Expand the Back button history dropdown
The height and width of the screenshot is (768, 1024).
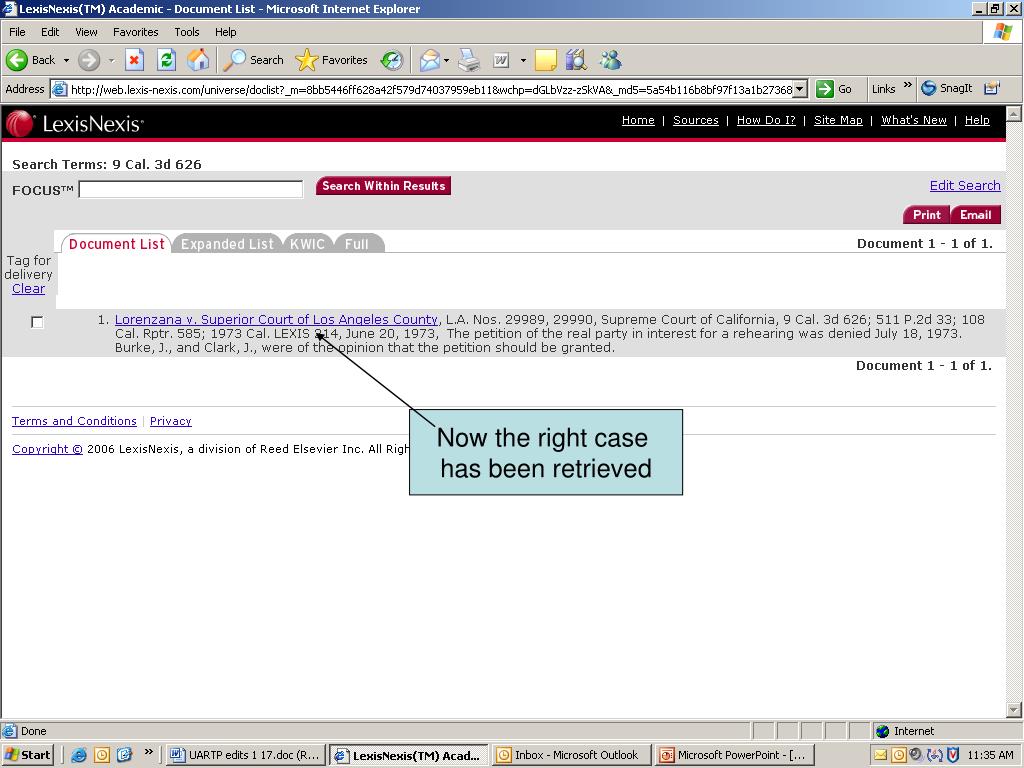pyautogui.click(x=66, y=60)
